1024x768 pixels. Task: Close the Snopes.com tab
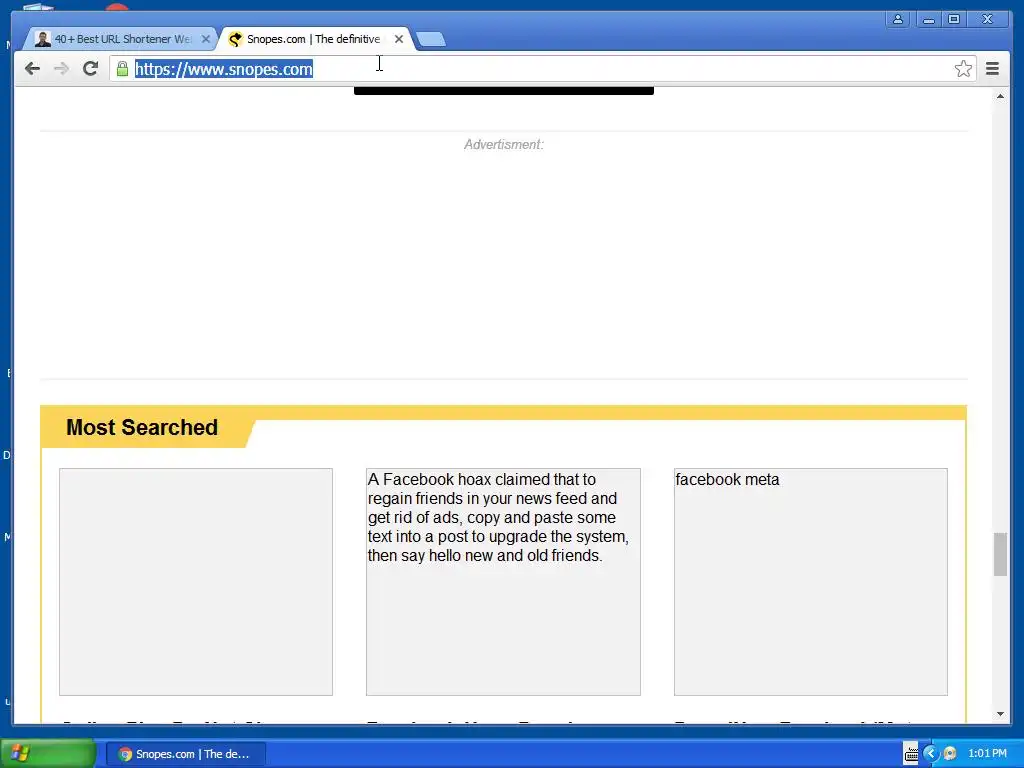click(x=399, y=39)
